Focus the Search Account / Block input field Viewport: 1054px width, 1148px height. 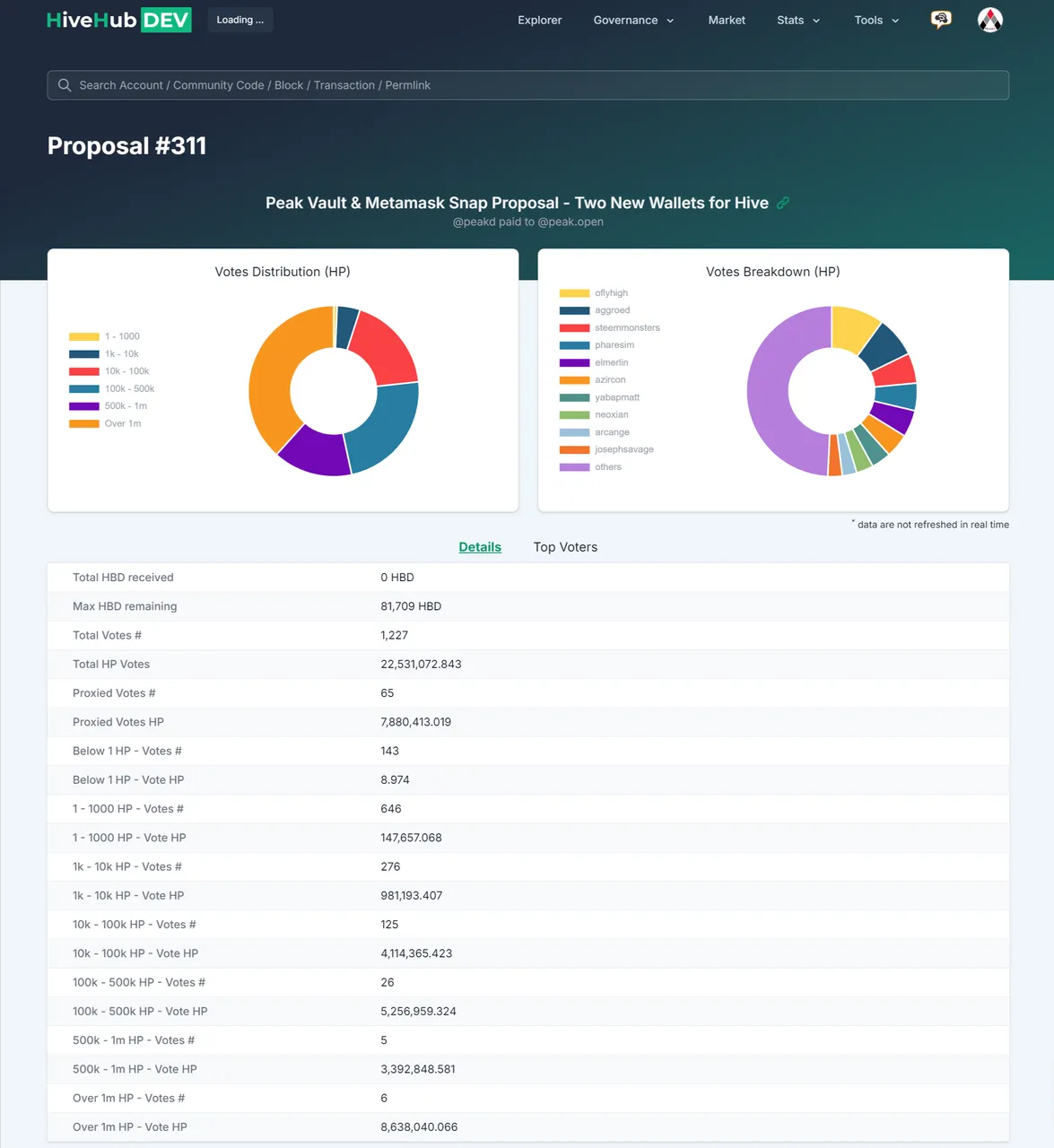(x=527, y=85)
